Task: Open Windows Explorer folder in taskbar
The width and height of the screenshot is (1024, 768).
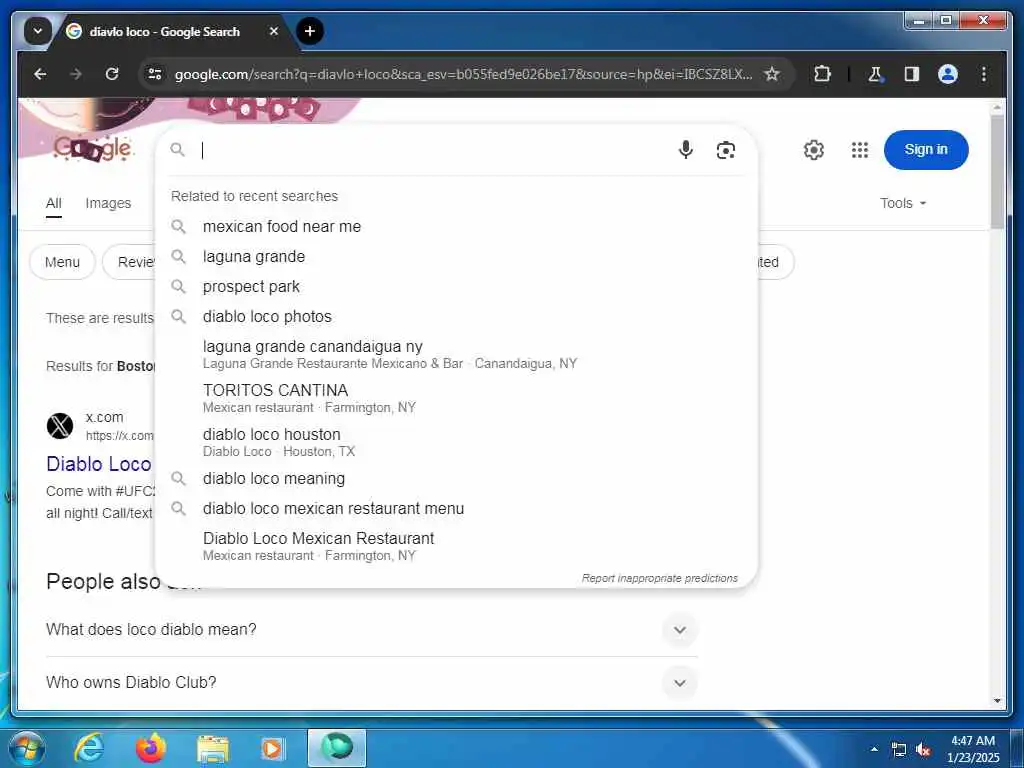Action: [213, 748]
